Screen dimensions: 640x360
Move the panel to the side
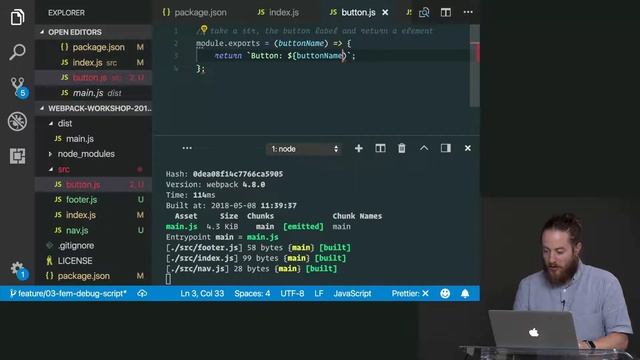click(x=446, y=148)
